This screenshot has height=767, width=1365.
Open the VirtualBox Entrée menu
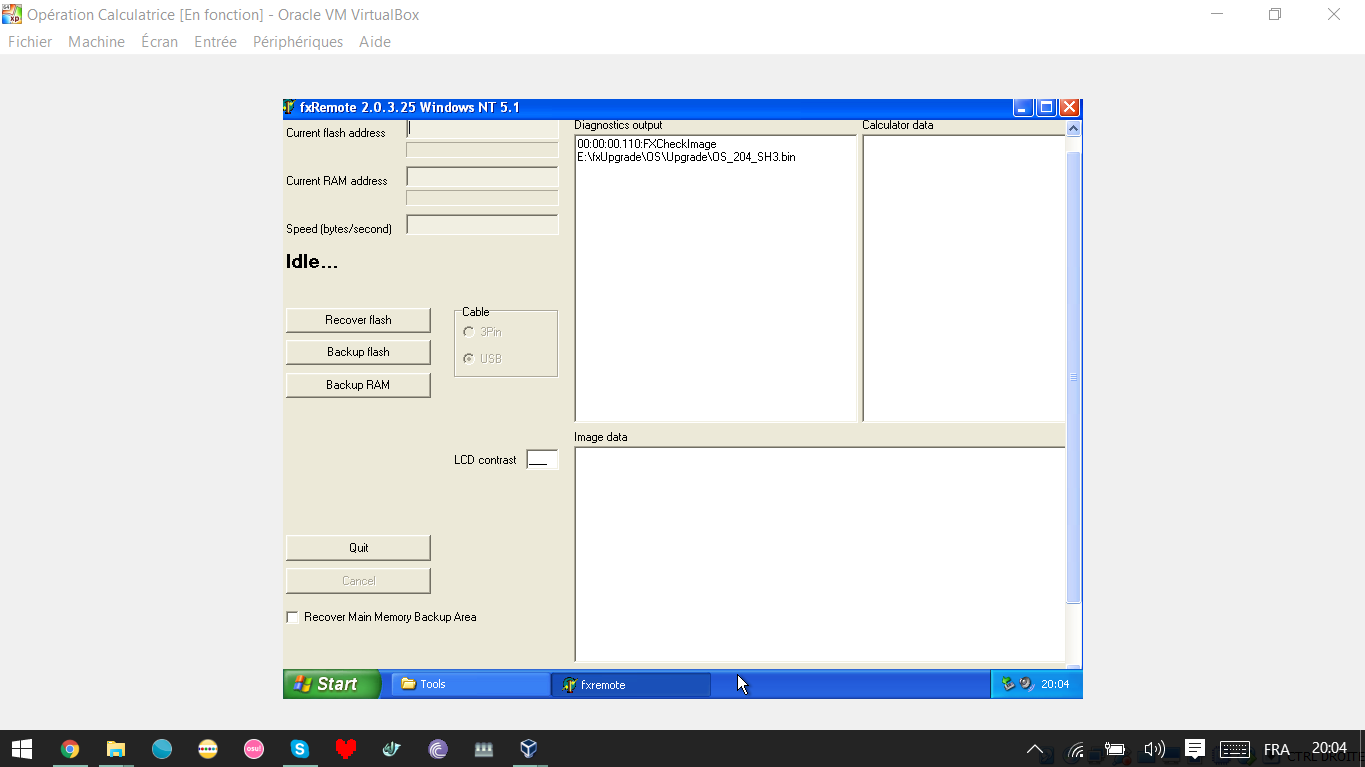tap(215, 42)
